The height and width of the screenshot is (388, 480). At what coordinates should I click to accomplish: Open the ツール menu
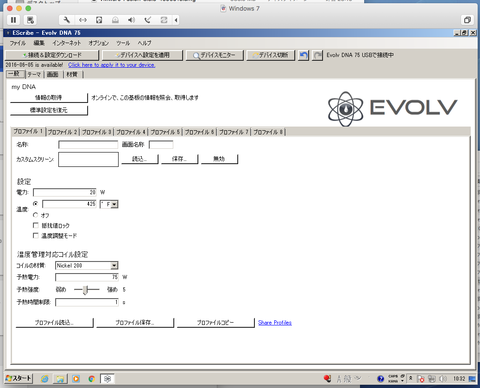123,43
